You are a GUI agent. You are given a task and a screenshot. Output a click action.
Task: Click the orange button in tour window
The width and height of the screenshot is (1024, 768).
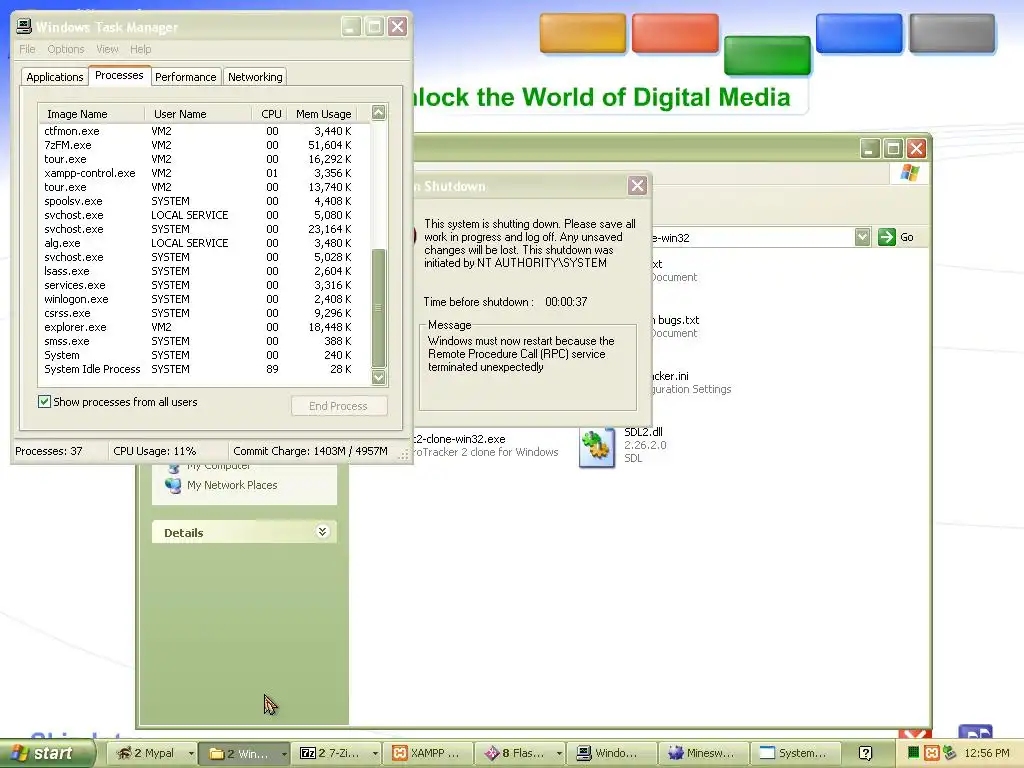pyautogui.click(x=583, y=33)
